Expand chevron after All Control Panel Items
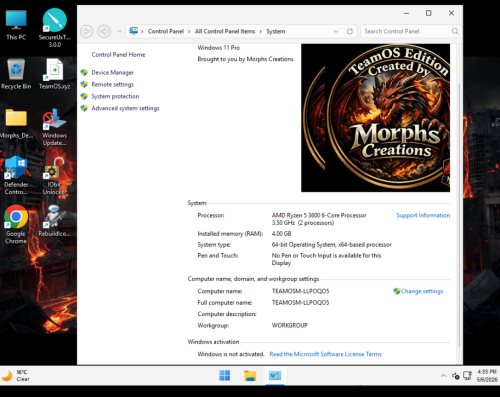This screenshot has width=500, height=397. coord(261,31)
